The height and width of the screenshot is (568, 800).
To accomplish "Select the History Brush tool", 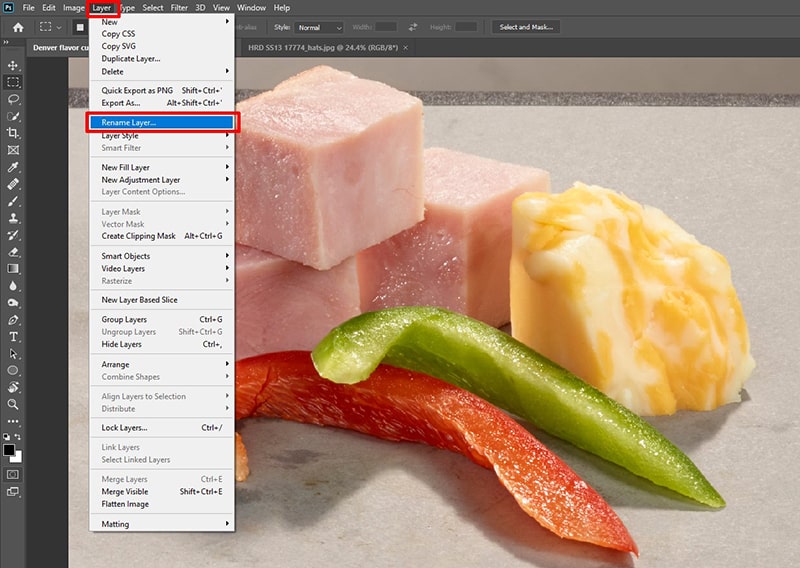I will [13, 235].
